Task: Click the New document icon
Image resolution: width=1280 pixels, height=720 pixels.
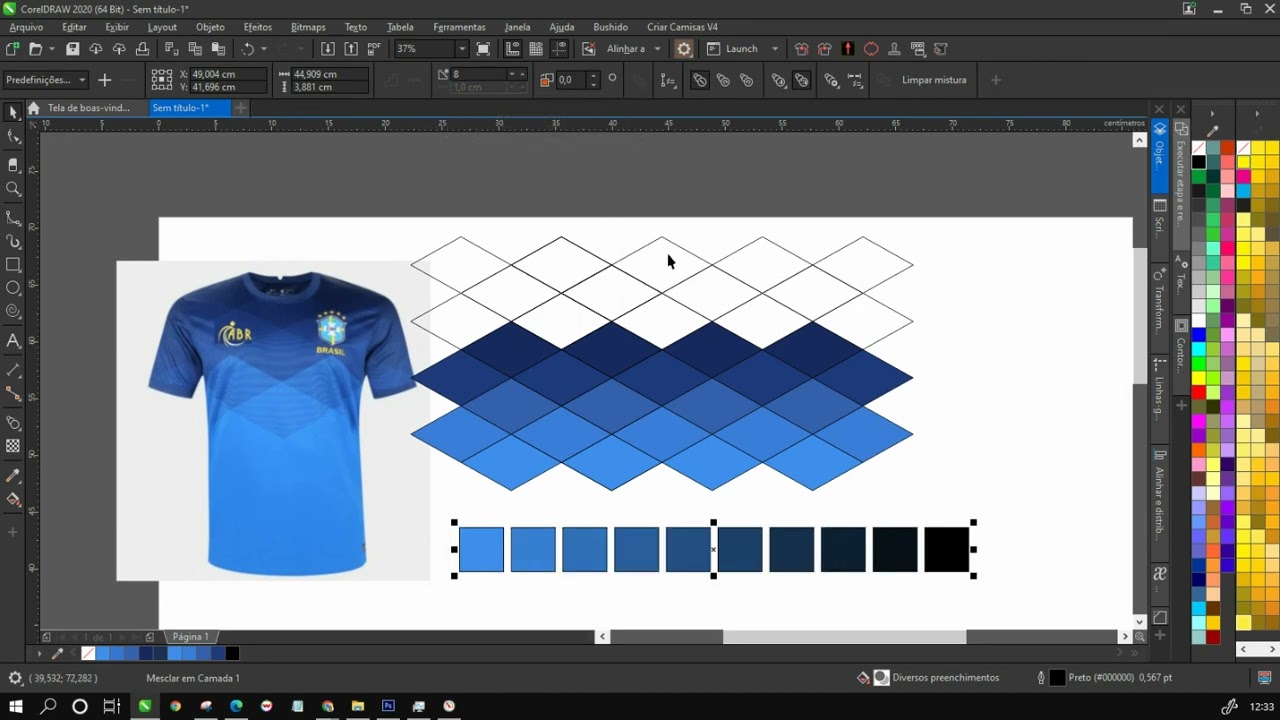Action: click(x=12, y=48)
